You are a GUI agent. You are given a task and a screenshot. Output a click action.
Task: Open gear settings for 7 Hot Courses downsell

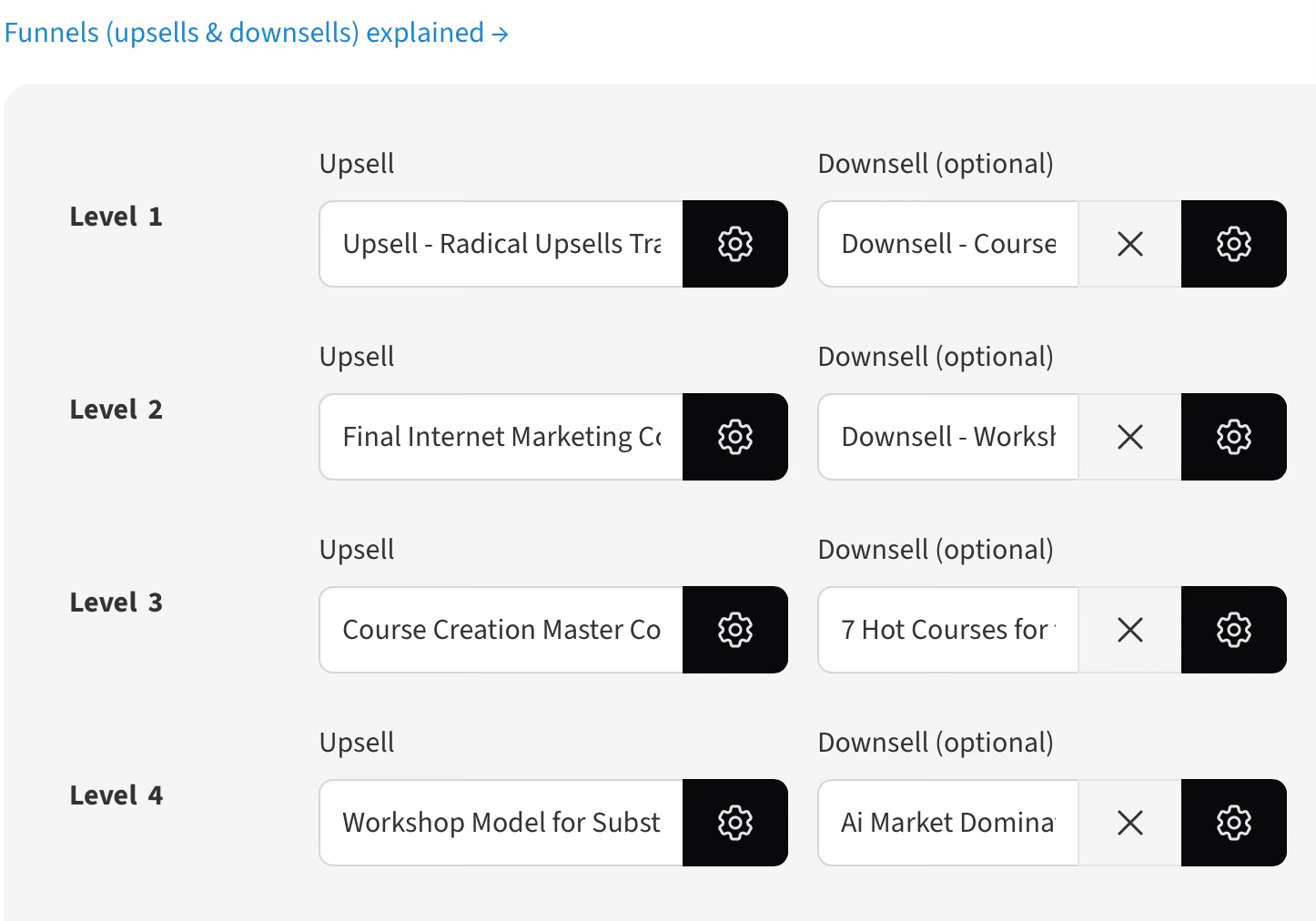click(1233, 630)
